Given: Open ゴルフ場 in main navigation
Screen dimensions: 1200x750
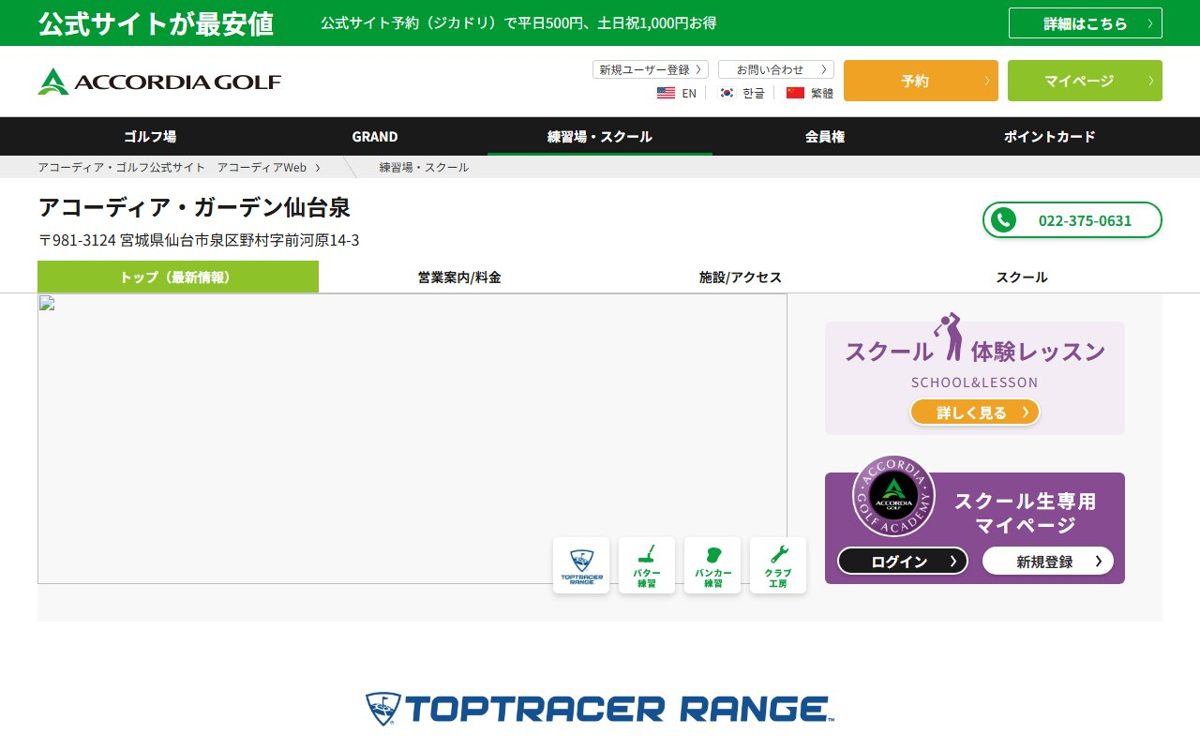Looking at the screenshot, I should (x=150, y=136).
